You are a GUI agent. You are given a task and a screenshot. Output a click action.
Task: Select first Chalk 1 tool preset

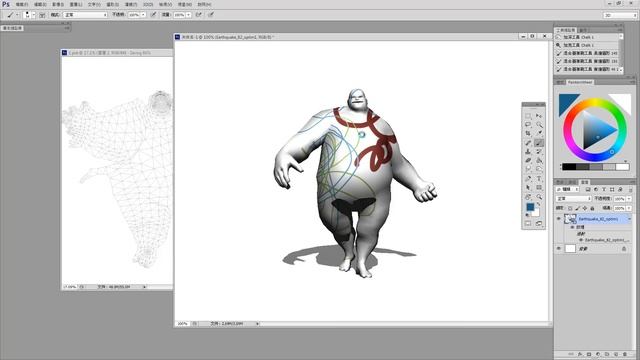click(x=587, y=37)
